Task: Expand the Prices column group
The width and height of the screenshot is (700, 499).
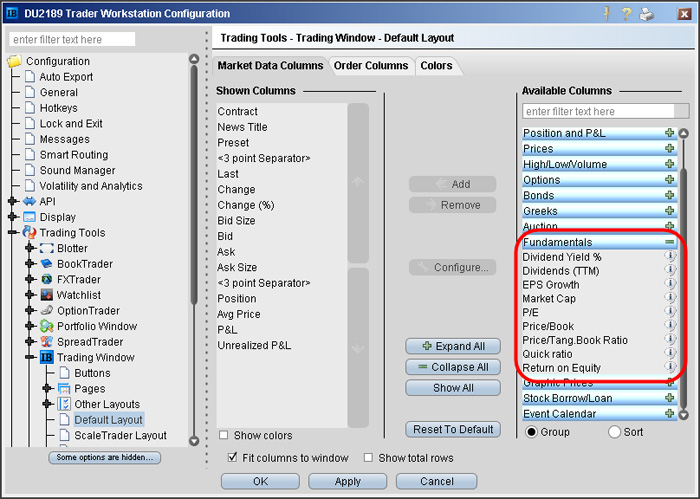Action: 669,148
